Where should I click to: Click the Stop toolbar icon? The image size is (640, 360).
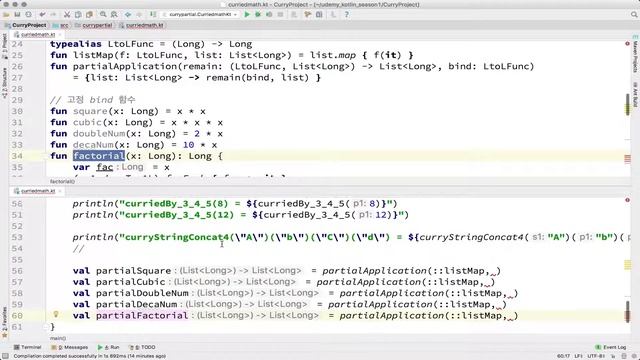click(280, 15)
